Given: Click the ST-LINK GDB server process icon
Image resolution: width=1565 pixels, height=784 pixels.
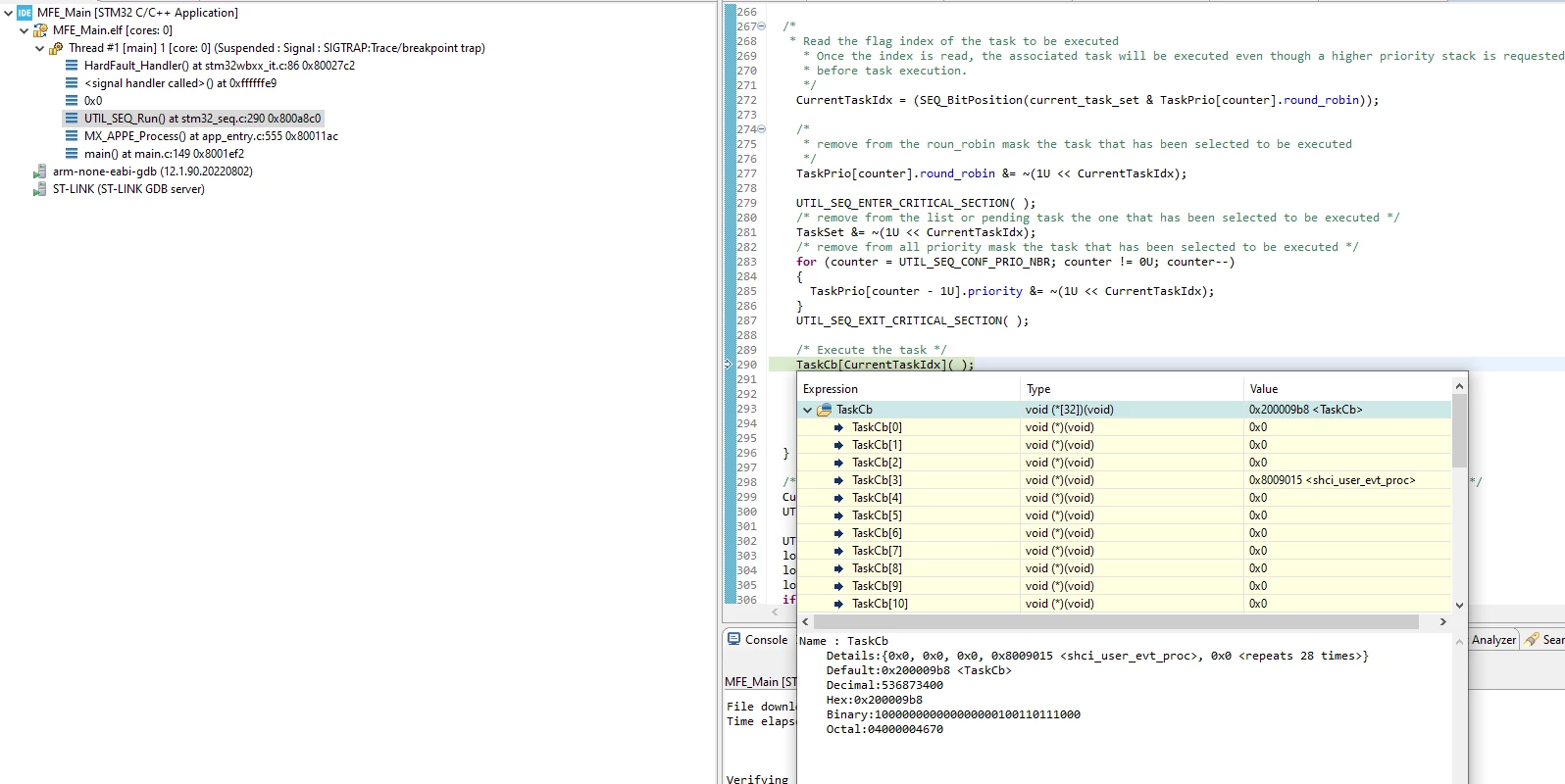Looking at the screenshot, I should 40,189.
